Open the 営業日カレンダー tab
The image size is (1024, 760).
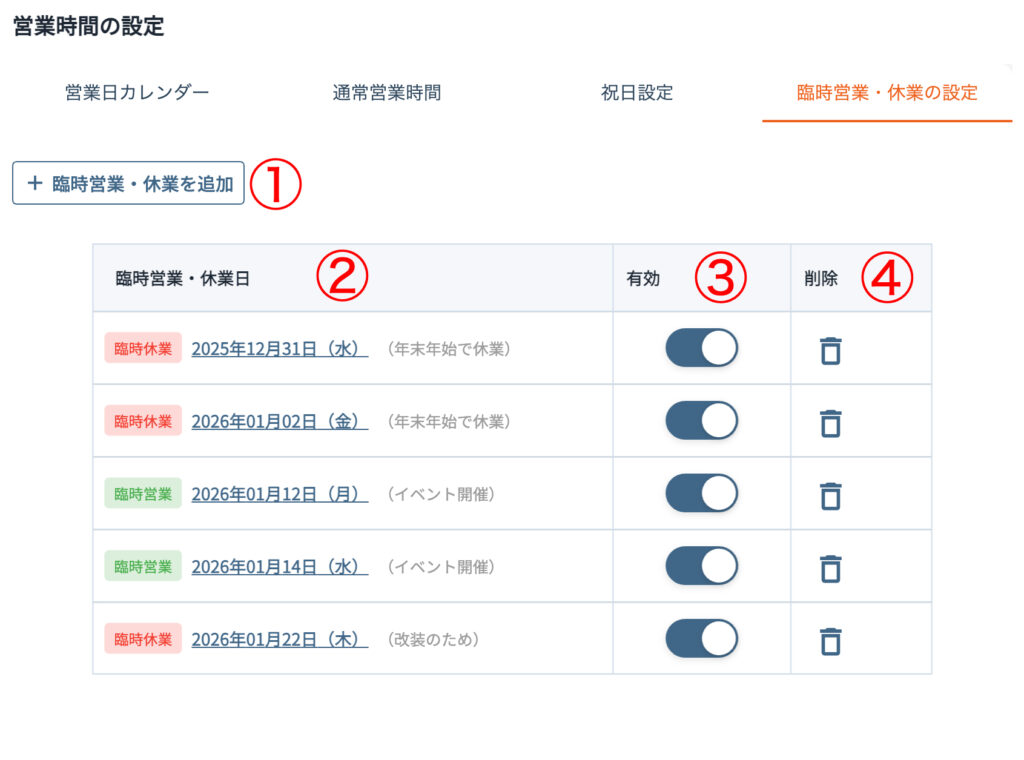click(137, 93)
